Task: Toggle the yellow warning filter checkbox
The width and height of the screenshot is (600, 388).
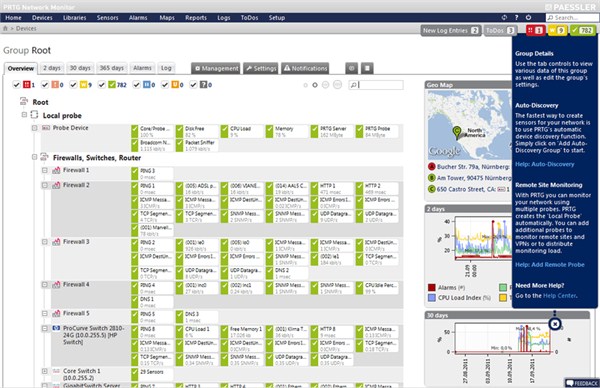Action: 73,85
